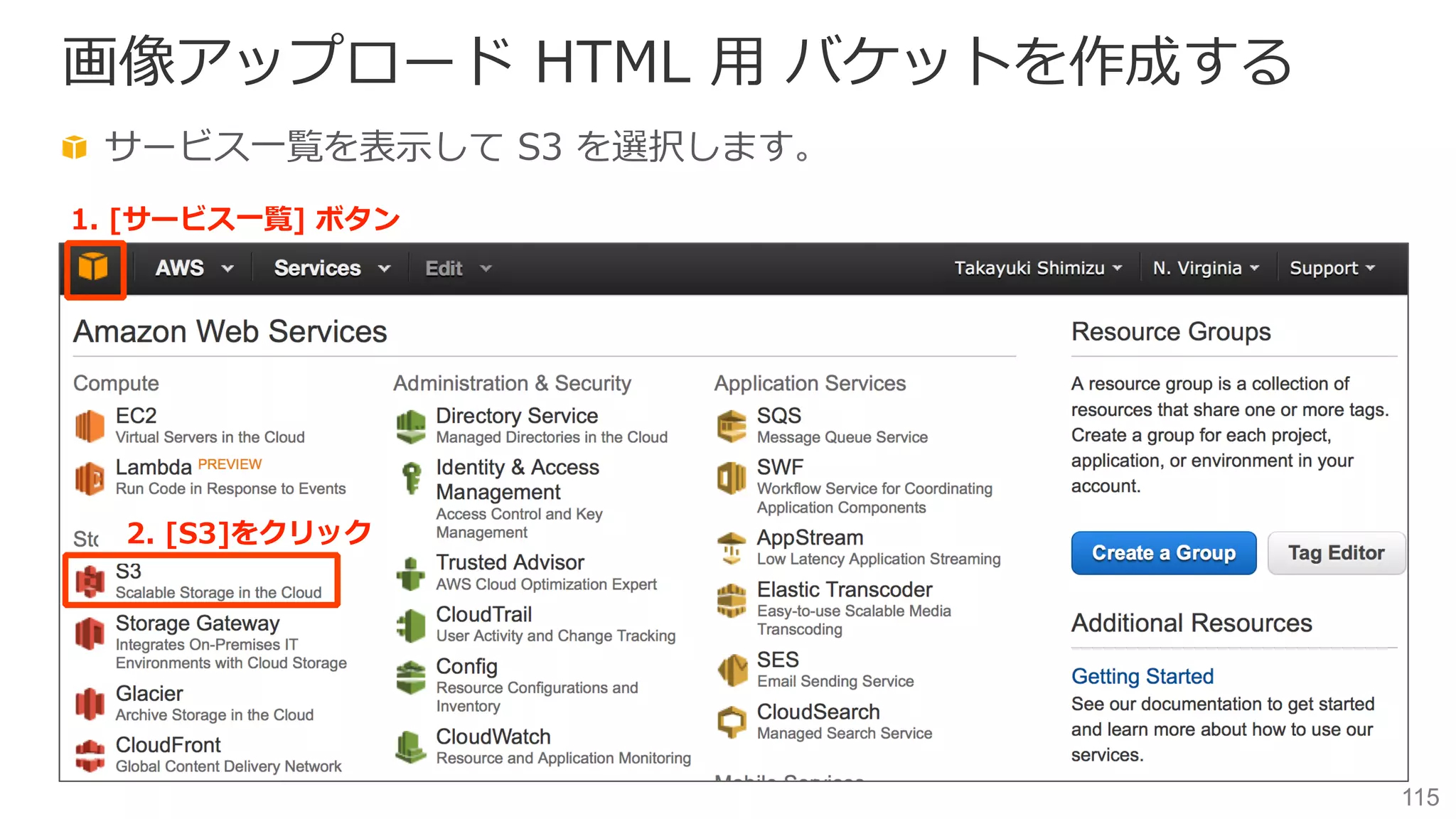The width and height of the screenshot is (1456, 819).
Task: Click 'Global Content Delivery Network' text
Action: (229, 766)
